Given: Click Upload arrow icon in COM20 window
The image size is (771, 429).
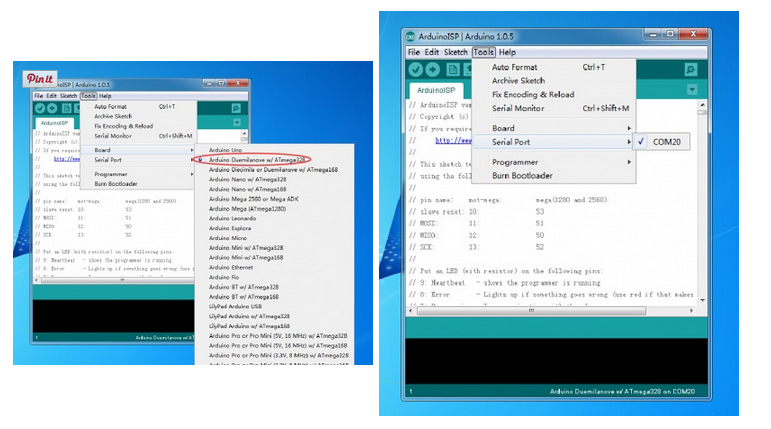Looking at the screenshot, I should [433, 70].
